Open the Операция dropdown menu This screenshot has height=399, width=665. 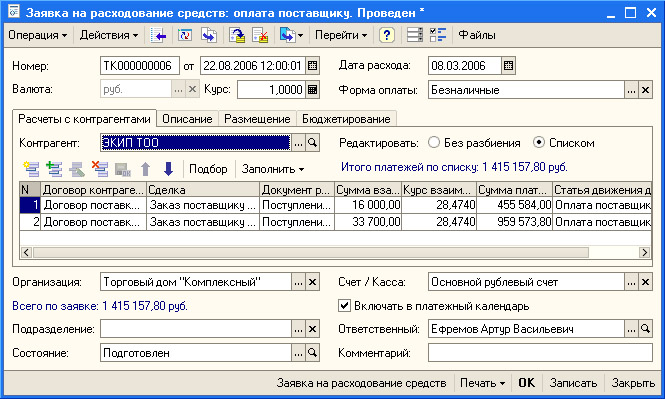37,35
